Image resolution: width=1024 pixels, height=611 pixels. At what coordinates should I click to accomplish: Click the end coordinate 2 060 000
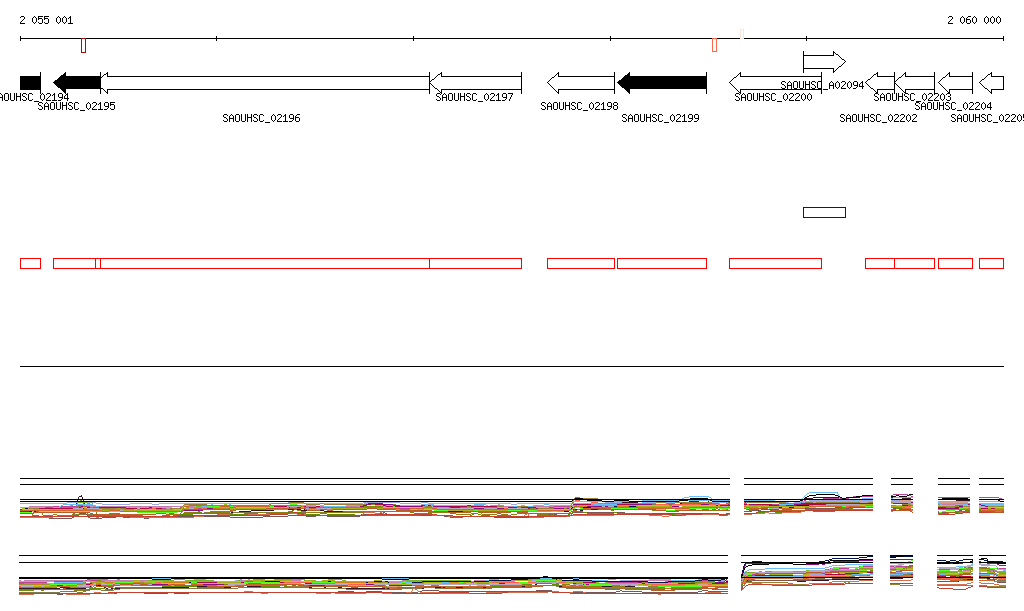tap(974, 20)
